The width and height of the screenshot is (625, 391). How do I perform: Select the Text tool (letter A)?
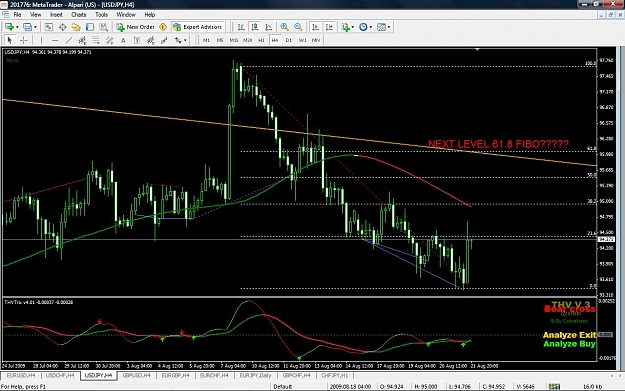click(123, 40)
